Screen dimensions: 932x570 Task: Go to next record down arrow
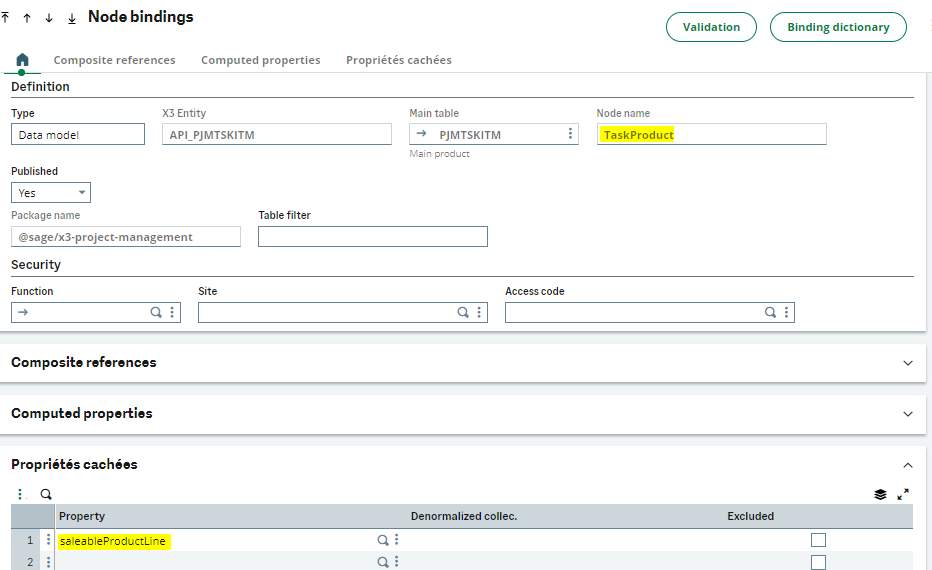[49, 18]
